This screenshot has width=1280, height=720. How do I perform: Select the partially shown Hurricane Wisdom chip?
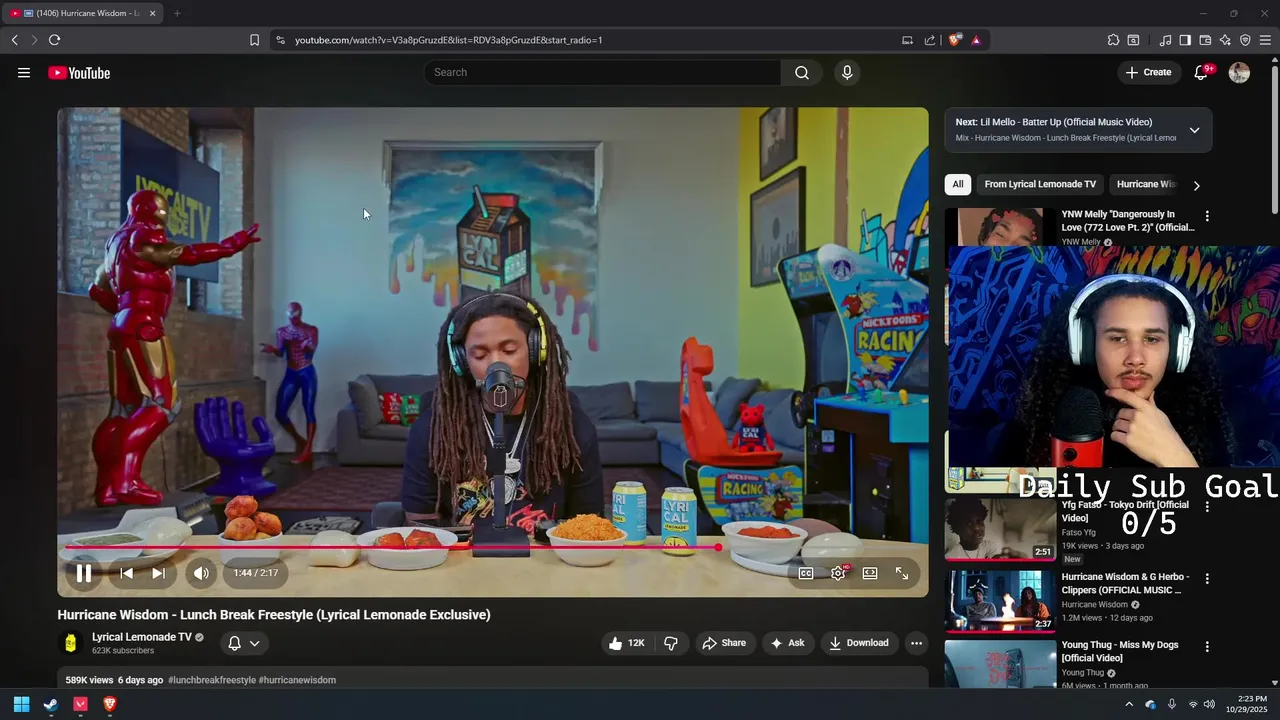click(1146, 184)
